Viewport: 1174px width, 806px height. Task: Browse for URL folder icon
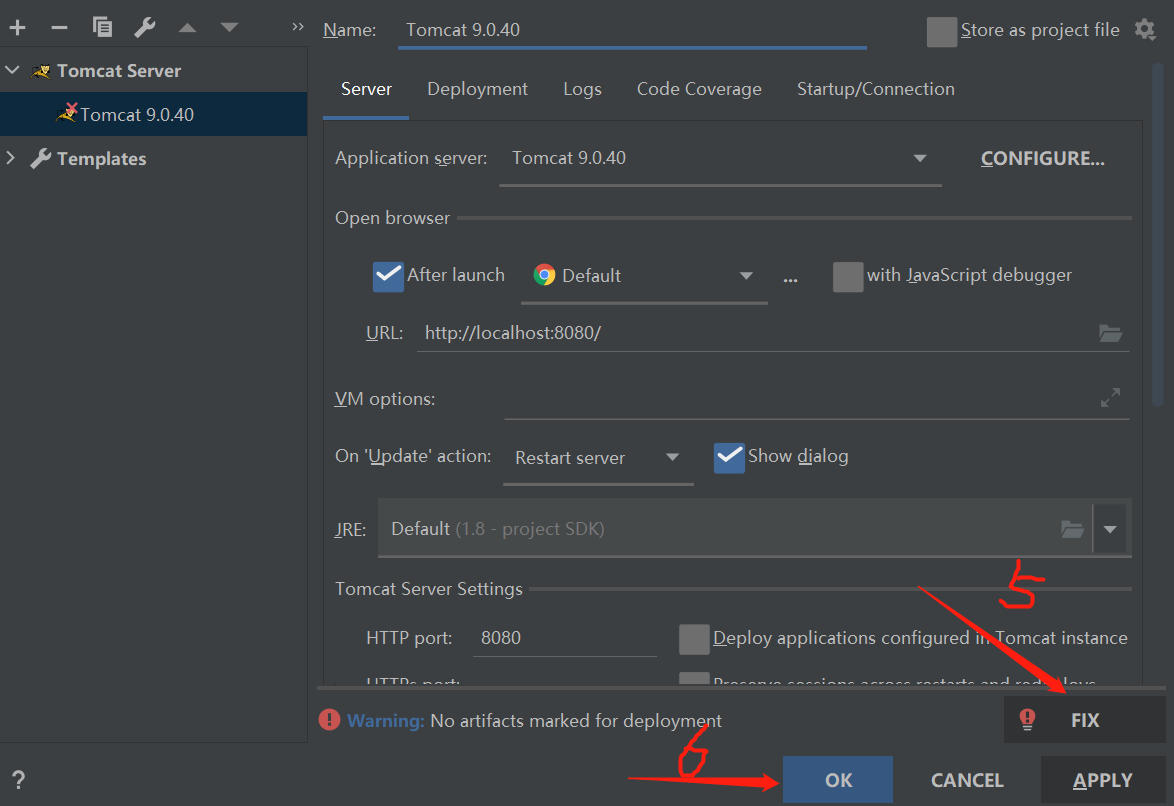pos(1110,333)
